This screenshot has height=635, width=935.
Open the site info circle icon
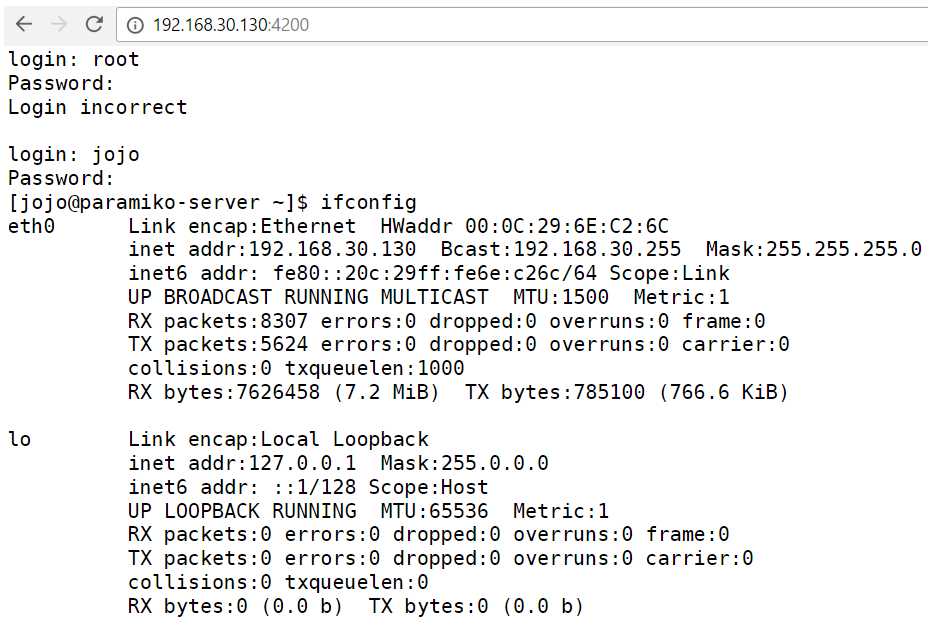pyautogui.click(x=135, y=25)
